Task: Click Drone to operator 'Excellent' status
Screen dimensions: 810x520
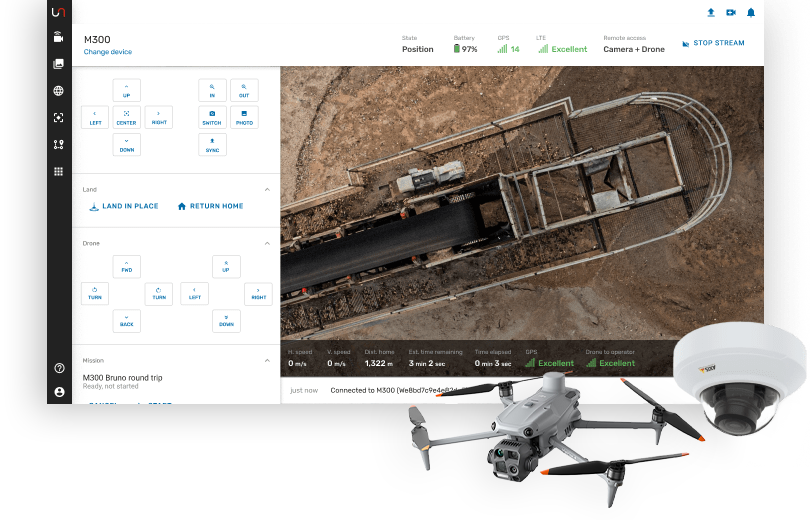Action: [611, 364]
